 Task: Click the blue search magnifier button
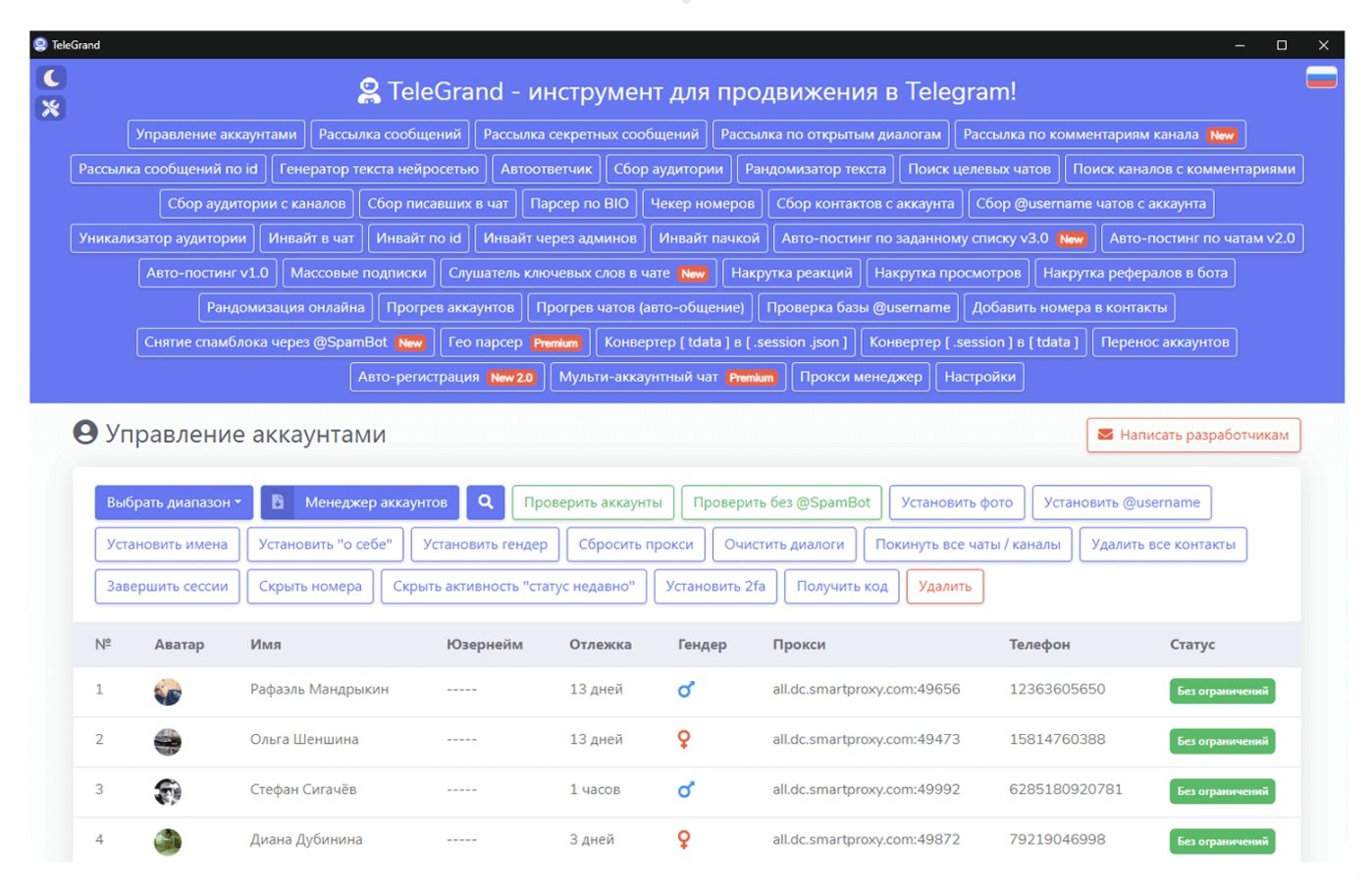coord(485,502)
